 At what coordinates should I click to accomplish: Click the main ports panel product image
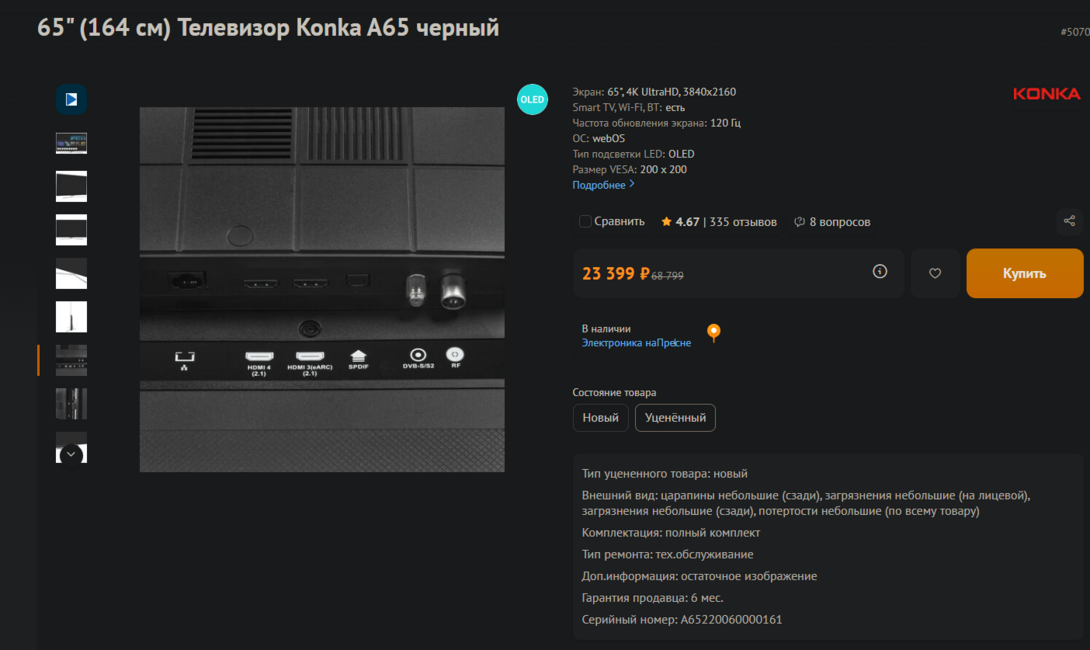[x=322, y=289]
